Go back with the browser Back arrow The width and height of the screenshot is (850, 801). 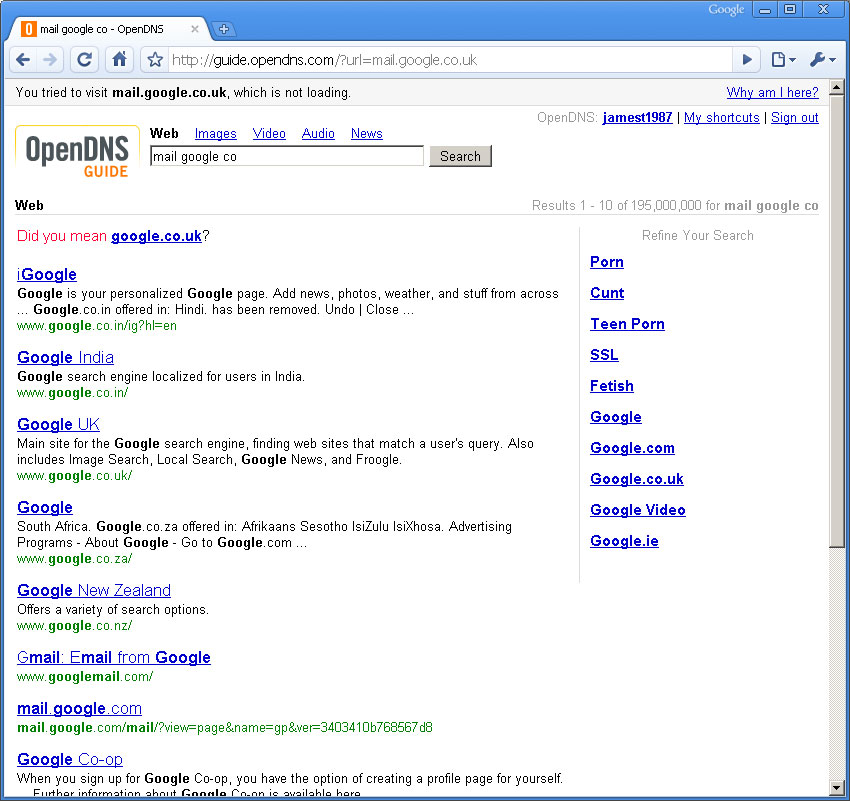click(x=23, y=60)
